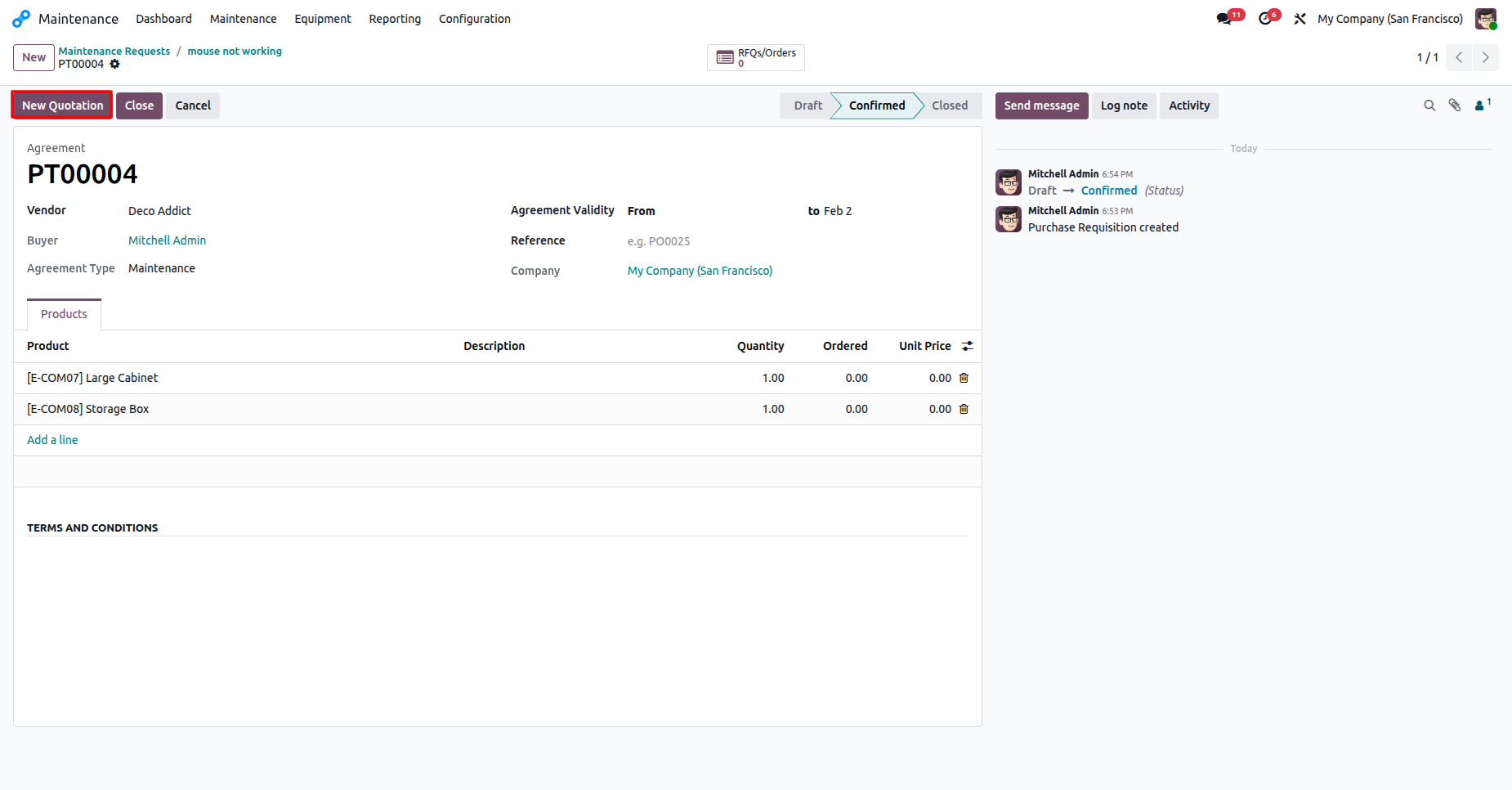
Task: Open 'mouse not working' breadcrumb
Action: (235, 51)
